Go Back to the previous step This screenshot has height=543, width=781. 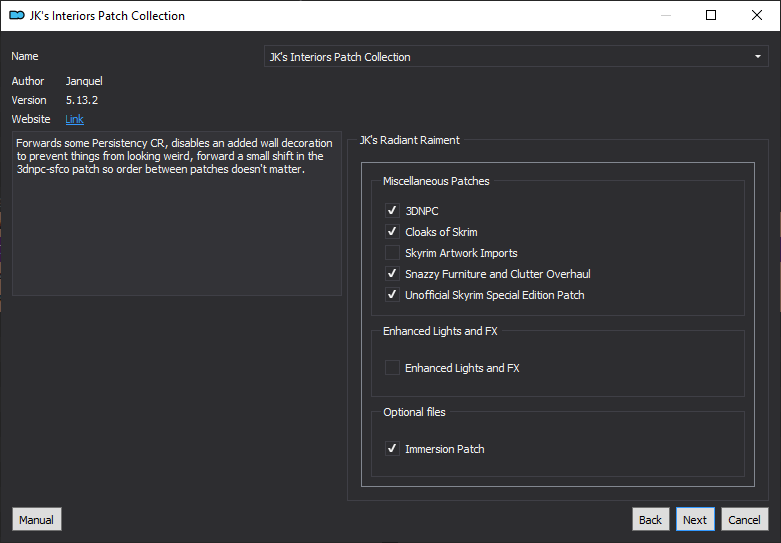click(650, 520)
